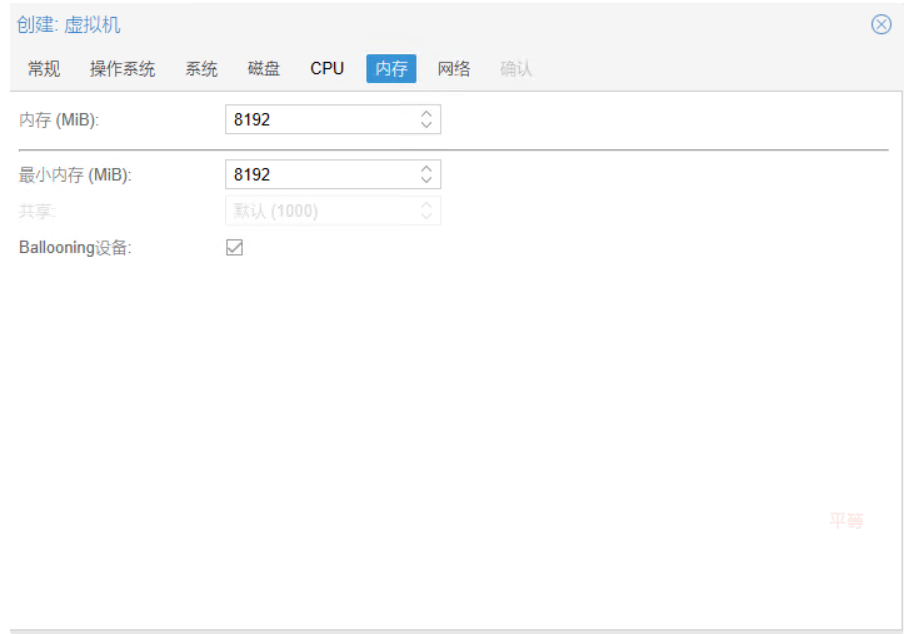Viewport: 915px width, 634px height.
Task: Click the 最小内存 (MiB) label
Action: click(75, 175)
